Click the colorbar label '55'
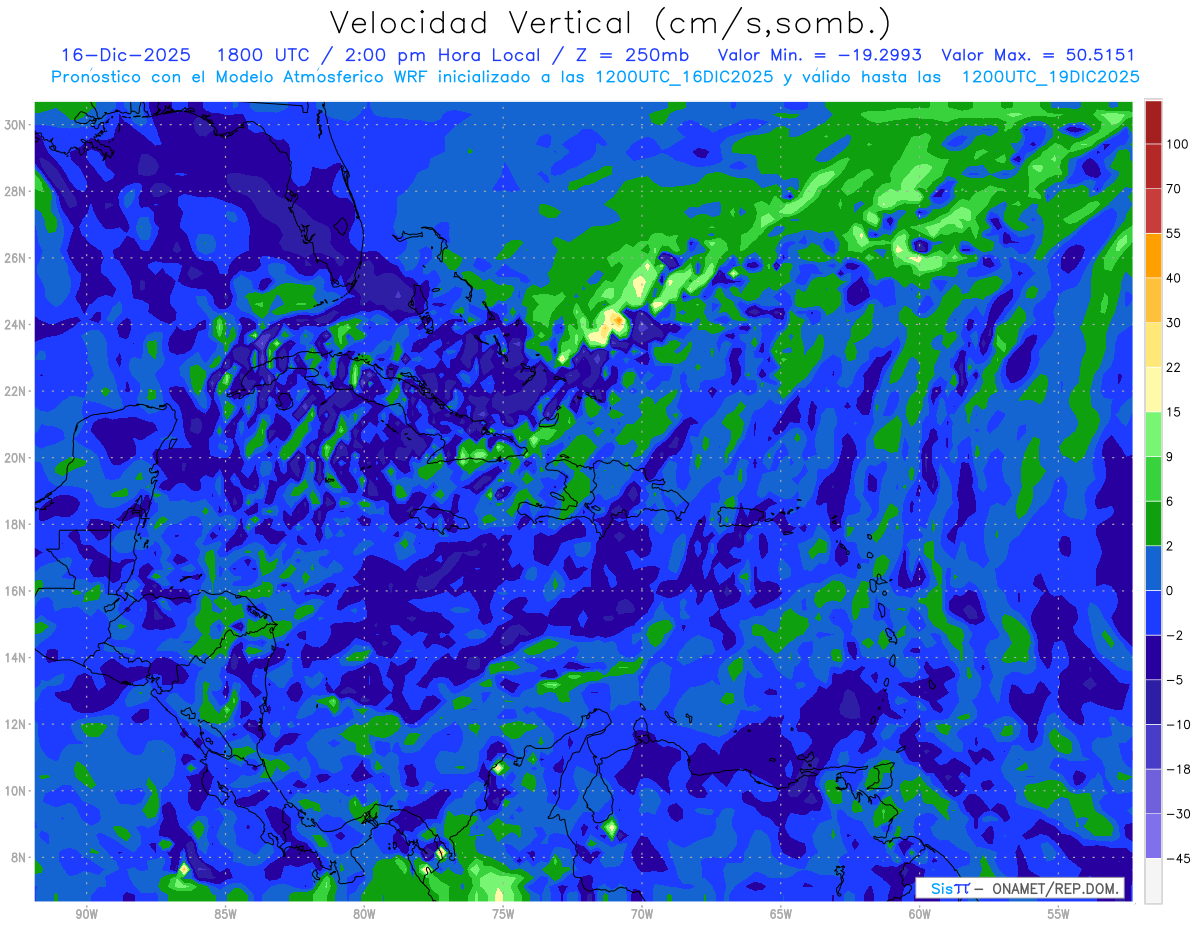Screen dimensions: 1200x927 [x=1174, y=233]
